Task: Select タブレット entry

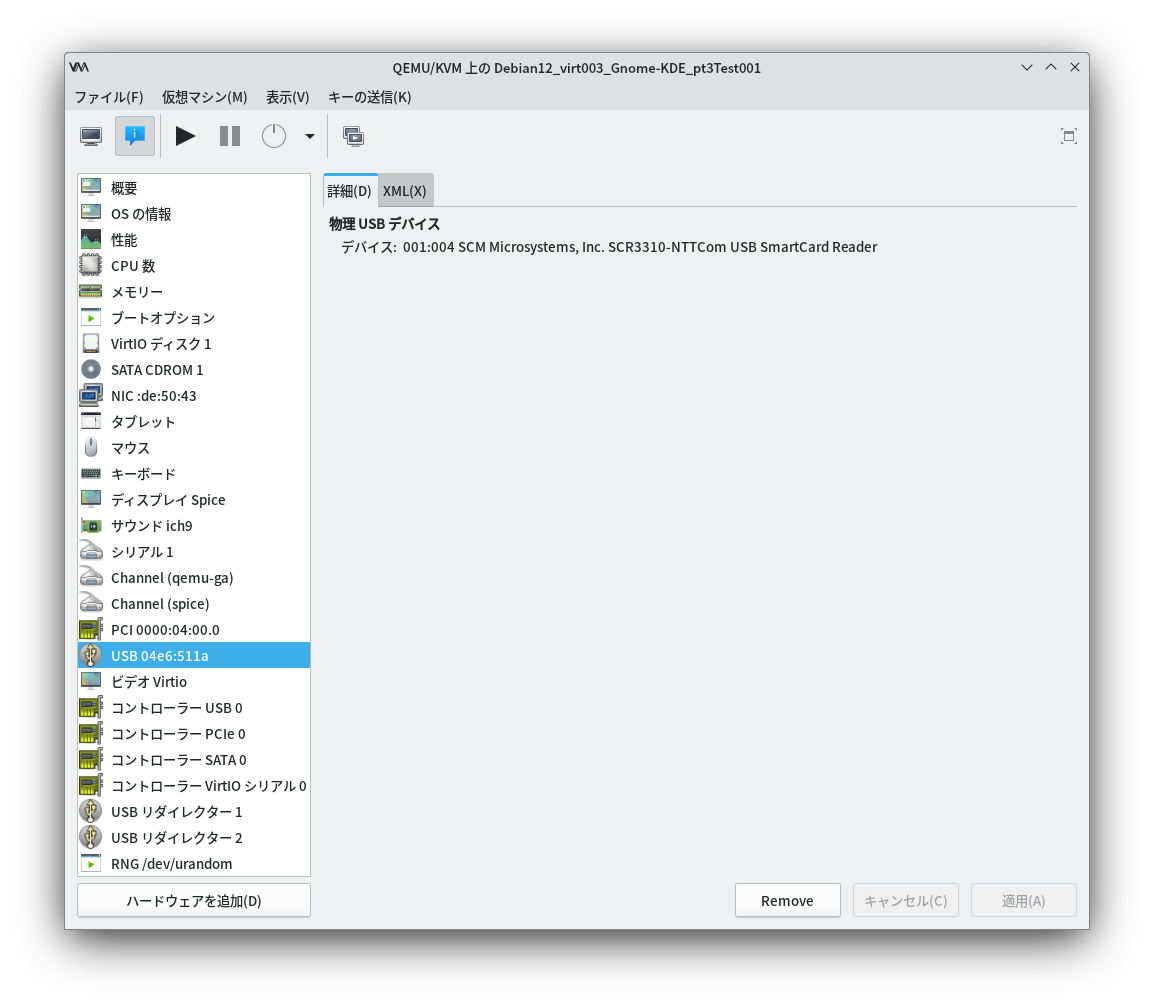Action: (x=194, y=422)
